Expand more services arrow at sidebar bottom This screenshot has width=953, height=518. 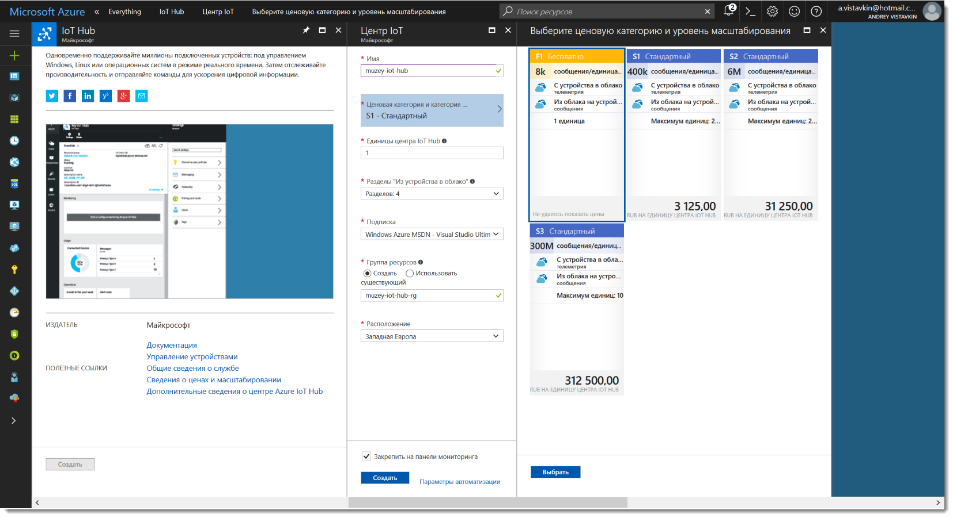pyautogui.click(x=13, y=421)
